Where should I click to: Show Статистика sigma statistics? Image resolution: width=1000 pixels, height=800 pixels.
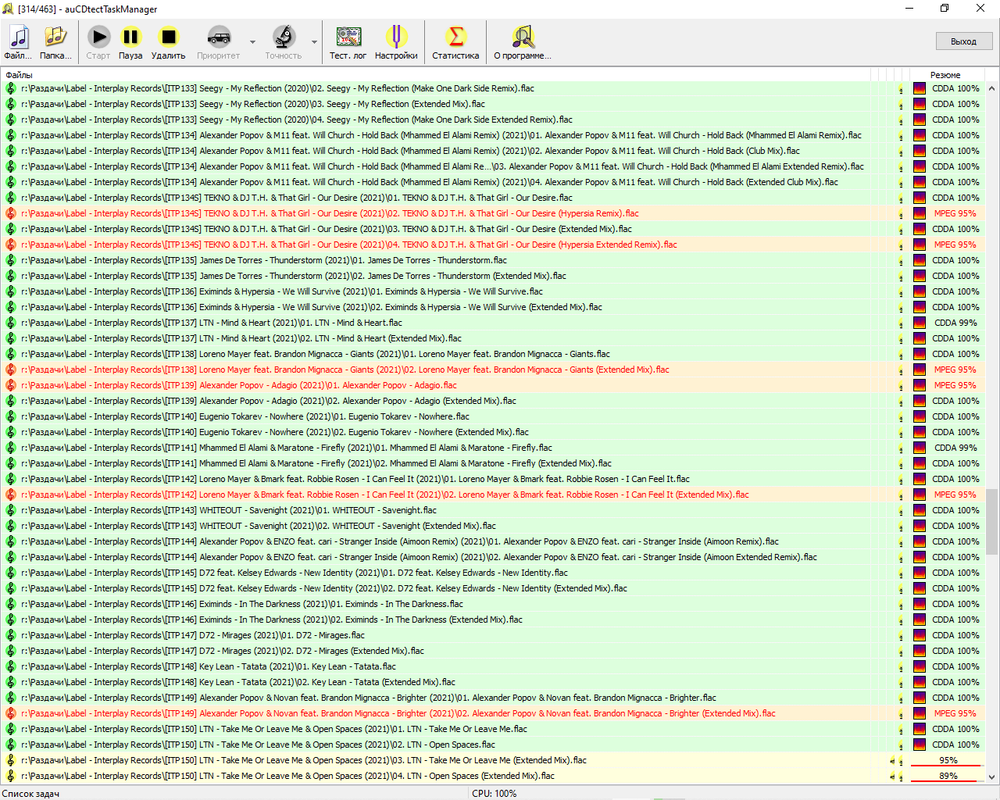tap(455, 42)
